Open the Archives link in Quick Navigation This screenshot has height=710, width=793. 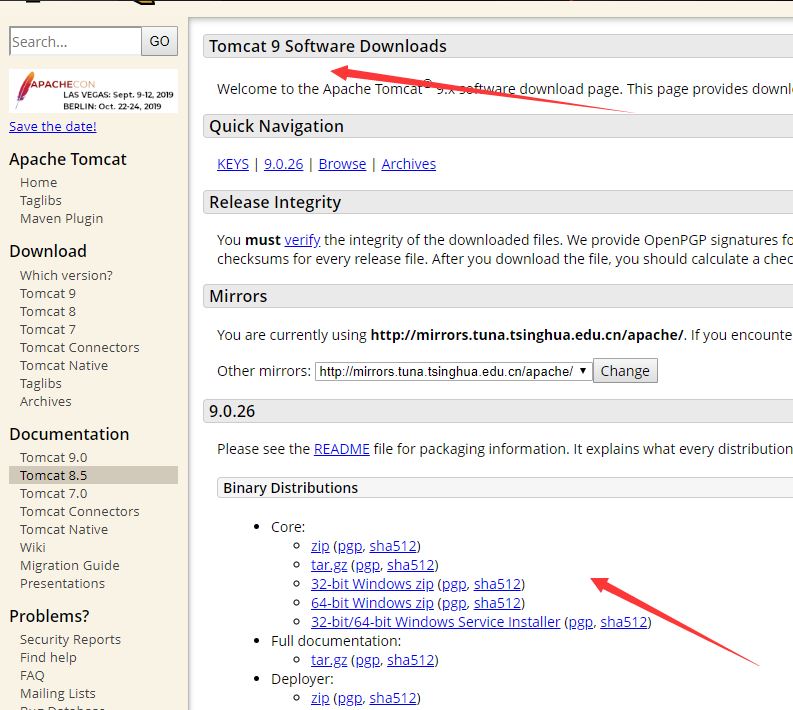[408, 164]
